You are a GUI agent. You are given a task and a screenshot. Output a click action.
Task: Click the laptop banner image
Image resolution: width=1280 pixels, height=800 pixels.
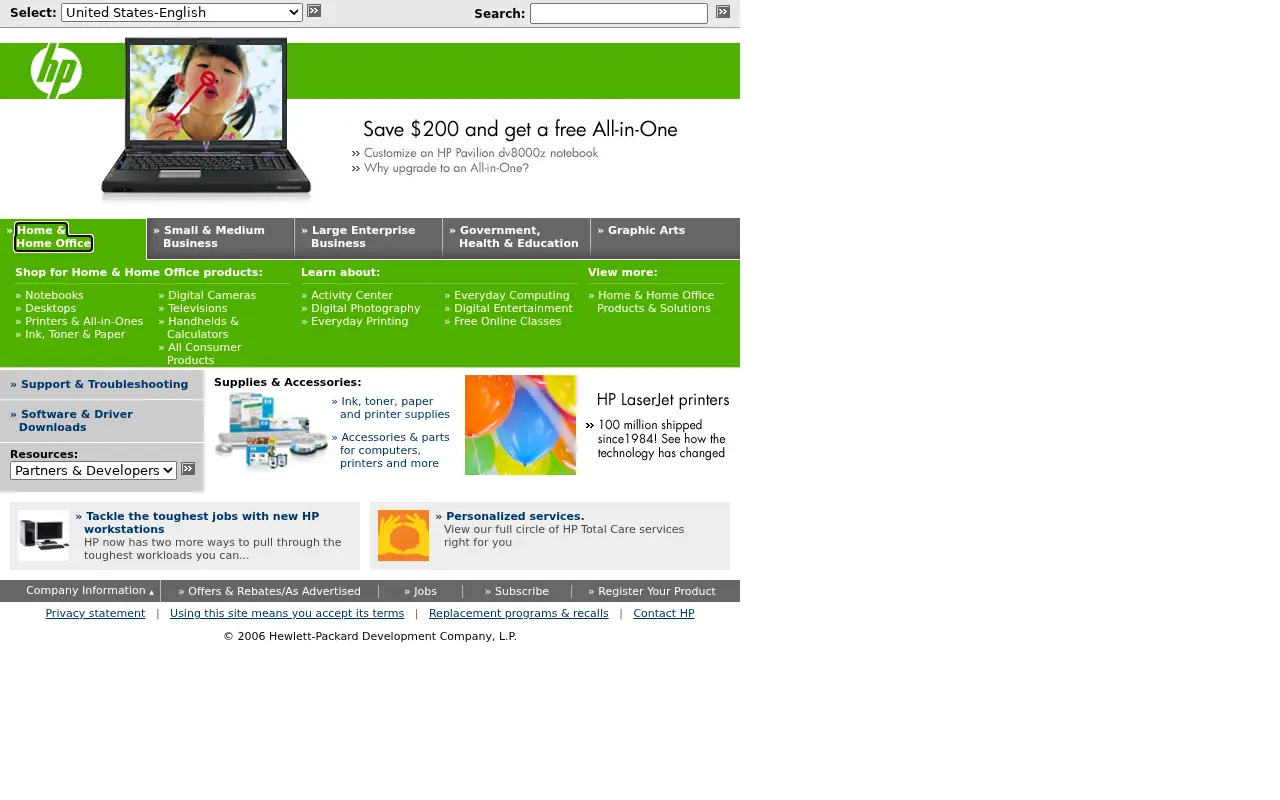[x=206, y=120]
